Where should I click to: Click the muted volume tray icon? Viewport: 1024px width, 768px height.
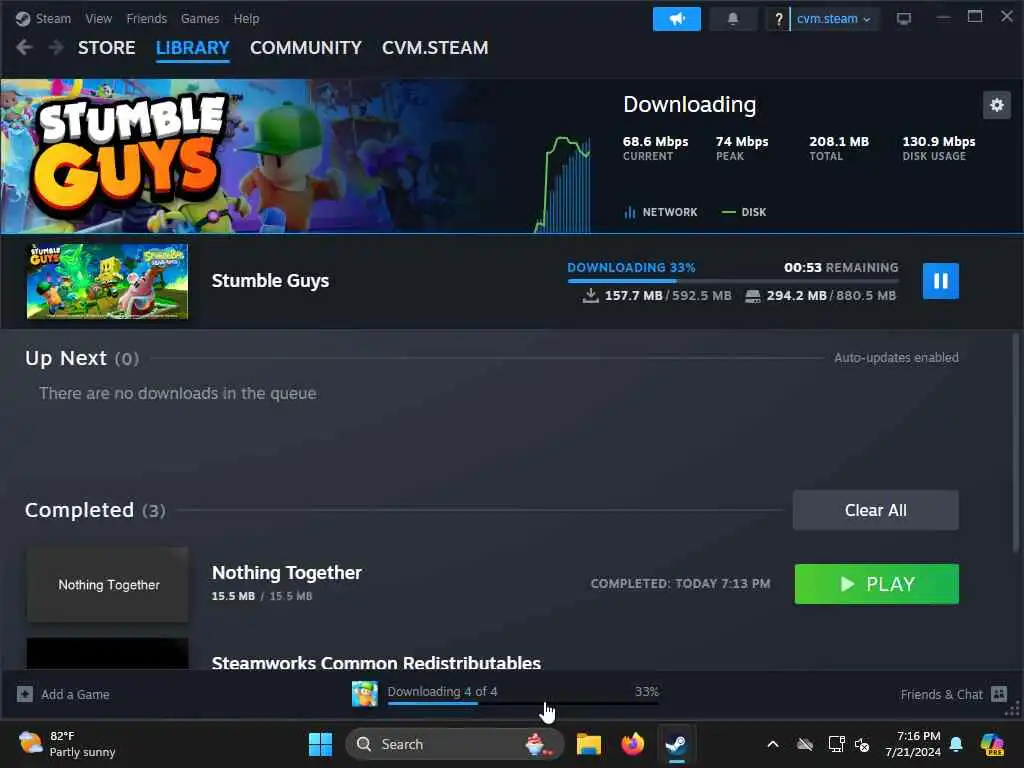tap(862, 744)
